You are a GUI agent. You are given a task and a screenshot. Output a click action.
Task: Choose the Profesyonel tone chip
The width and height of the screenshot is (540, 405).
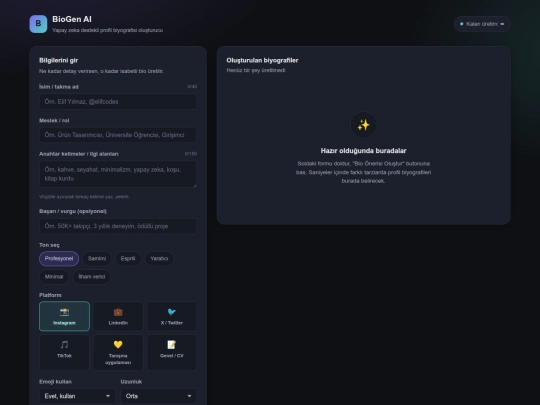(59, 259)
